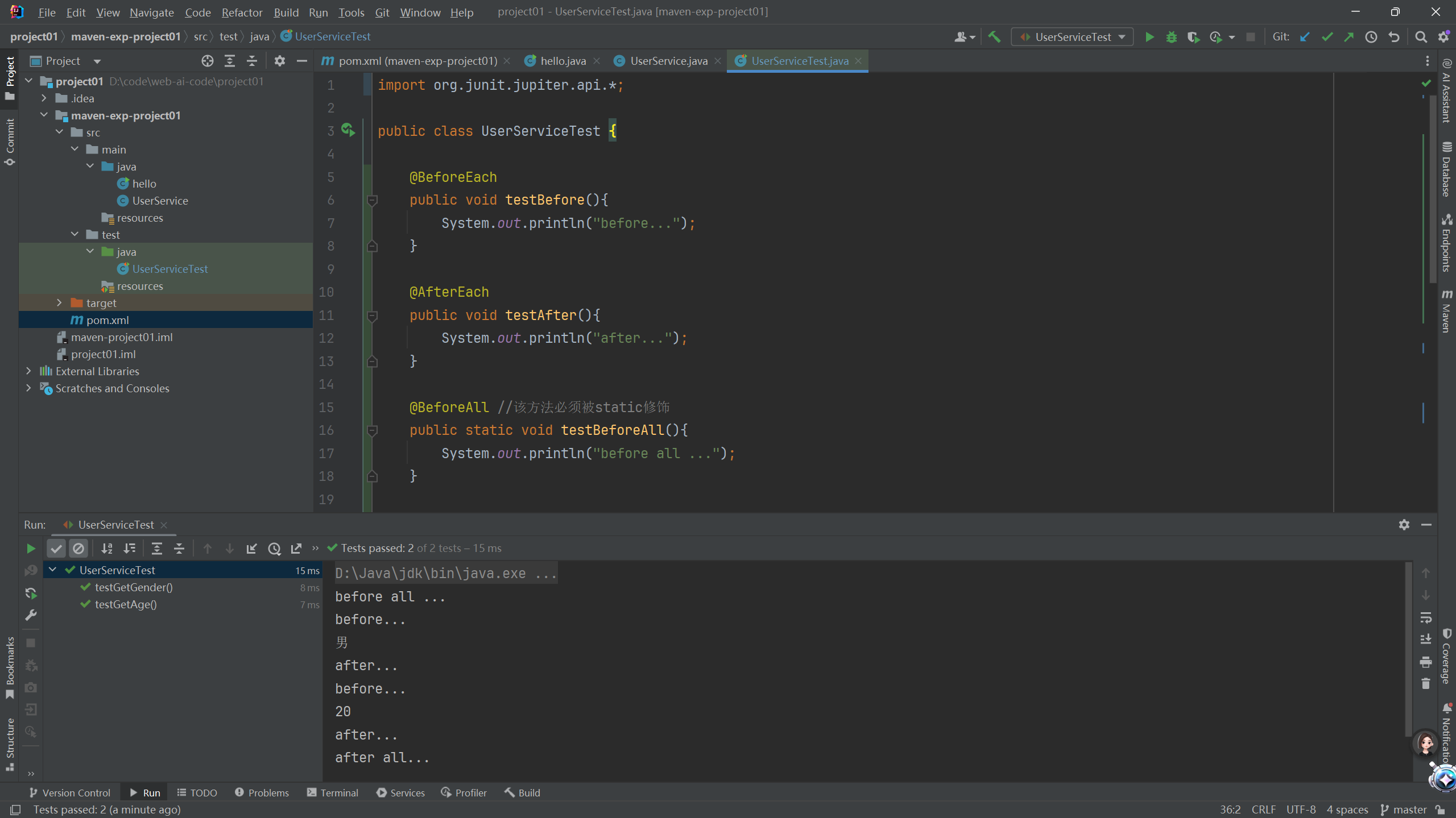Open the Refactor menu
Screen dimensions: 1456x818
click(x=242, y=12)
